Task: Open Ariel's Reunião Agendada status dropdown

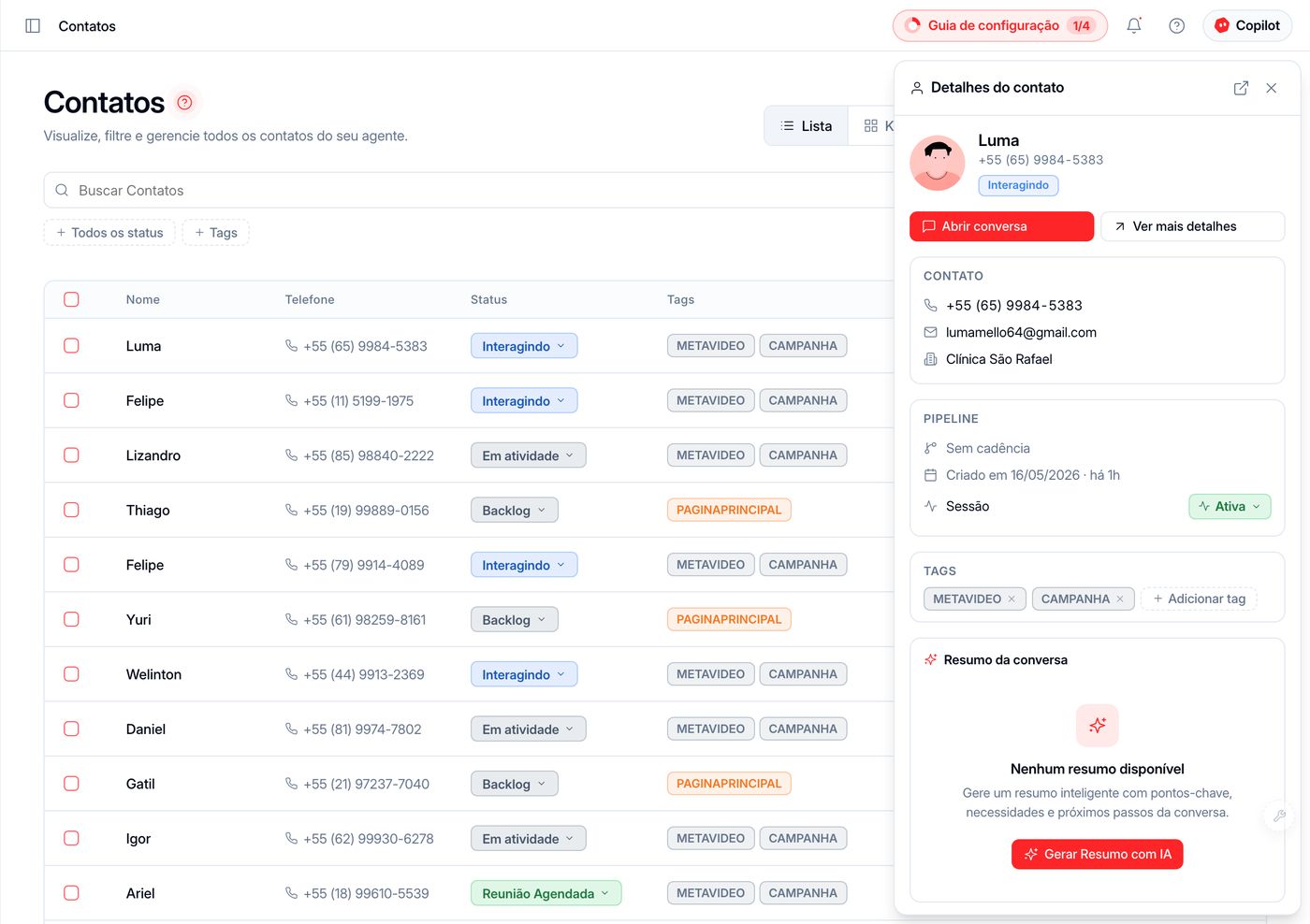Action: click(546, 893)
